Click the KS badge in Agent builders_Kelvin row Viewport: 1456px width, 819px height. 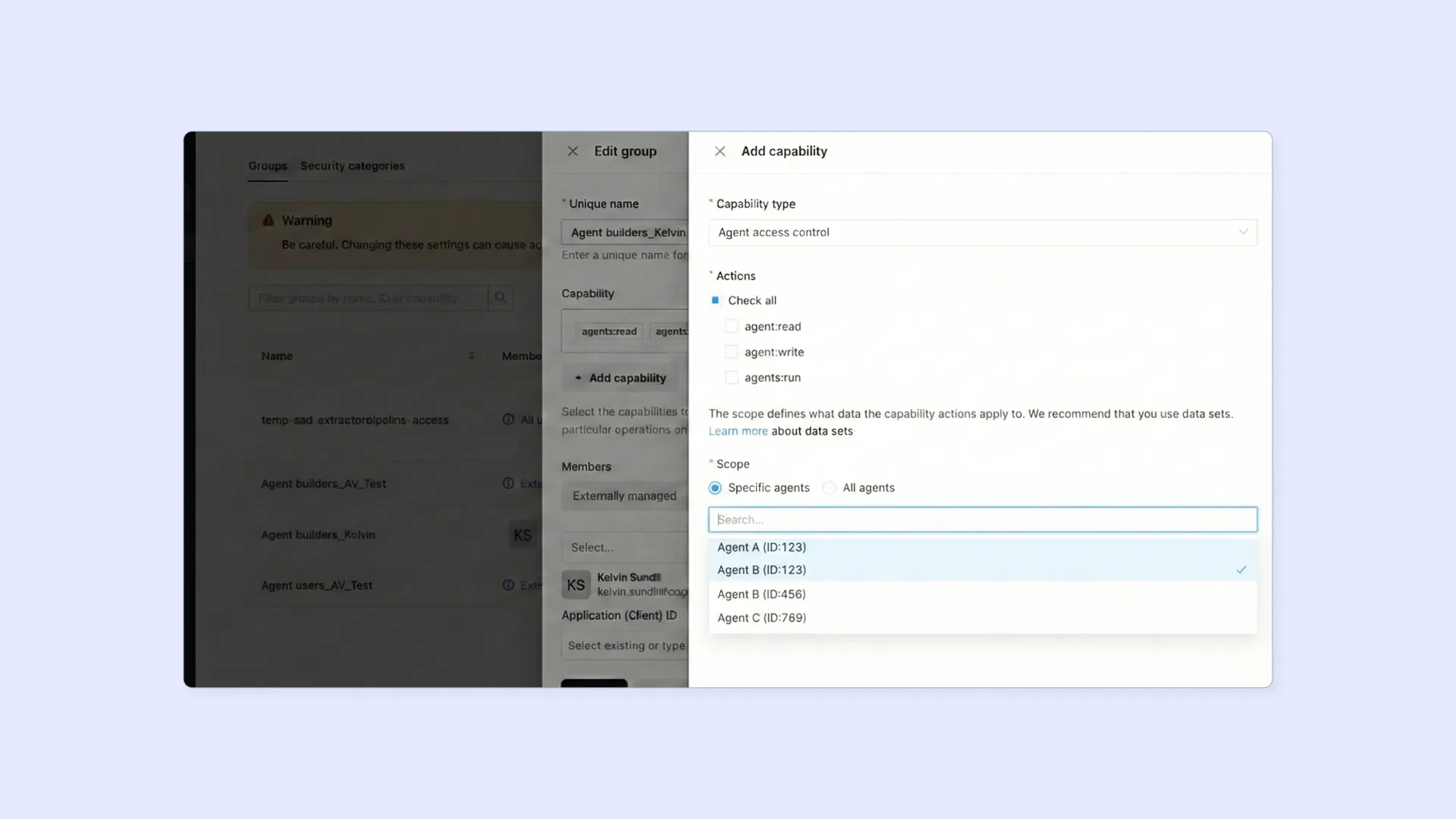coord(522,535)
